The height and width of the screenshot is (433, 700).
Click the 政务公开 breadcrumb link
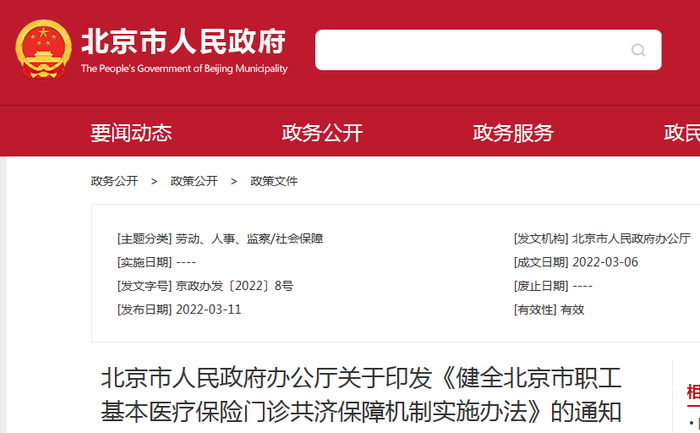tap(114, 181)
